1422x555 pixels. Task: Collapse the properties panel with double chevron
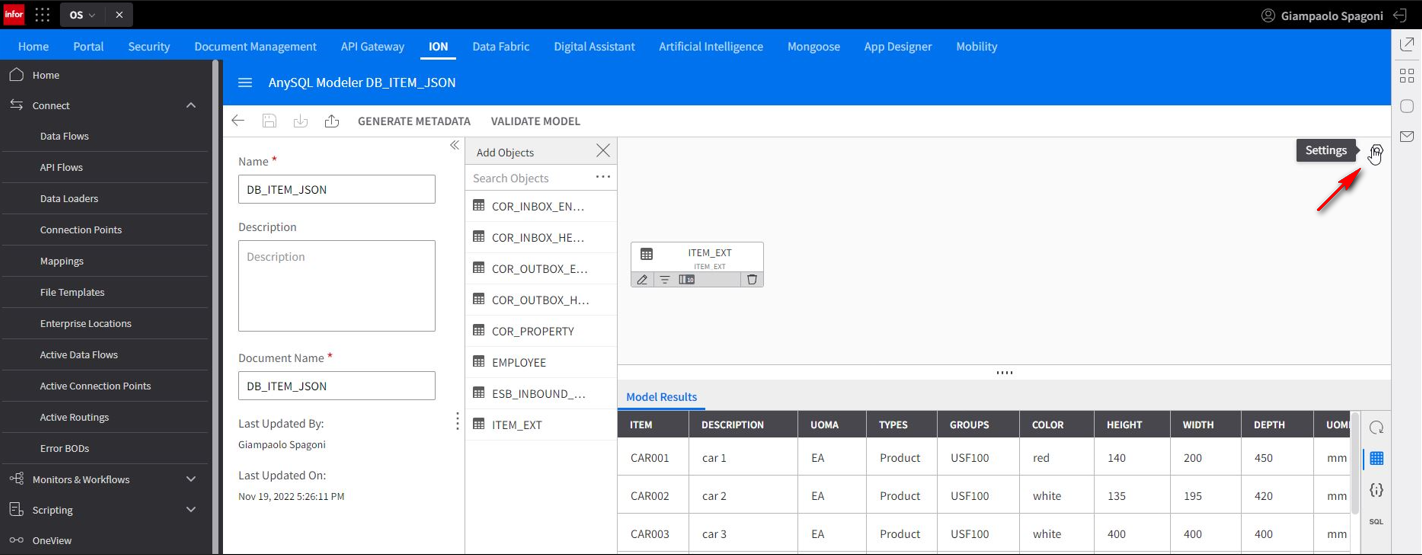point(454,146)
